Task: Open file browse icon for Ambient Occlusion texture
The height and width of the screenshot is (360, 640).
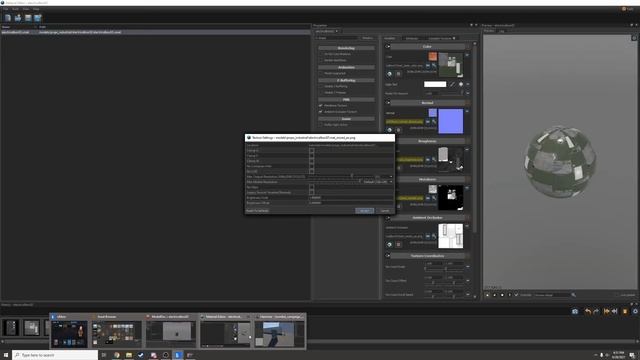Action: tap(428, 236)
